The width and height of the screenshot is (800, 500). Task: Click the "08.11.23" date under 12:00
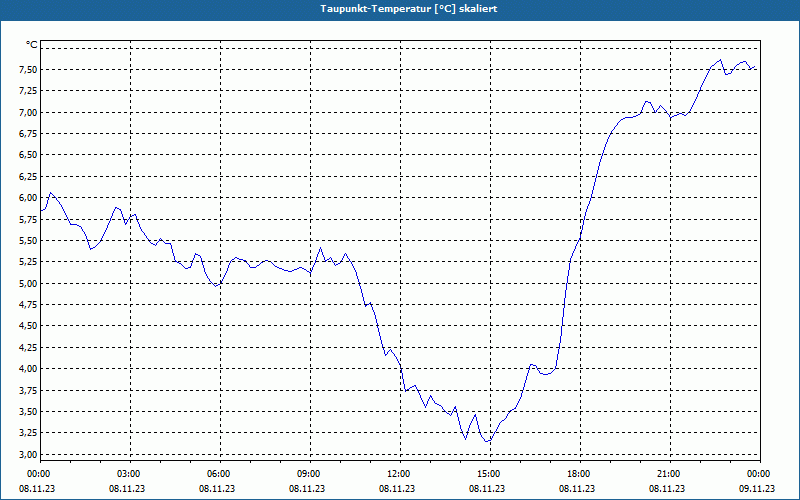397,489
